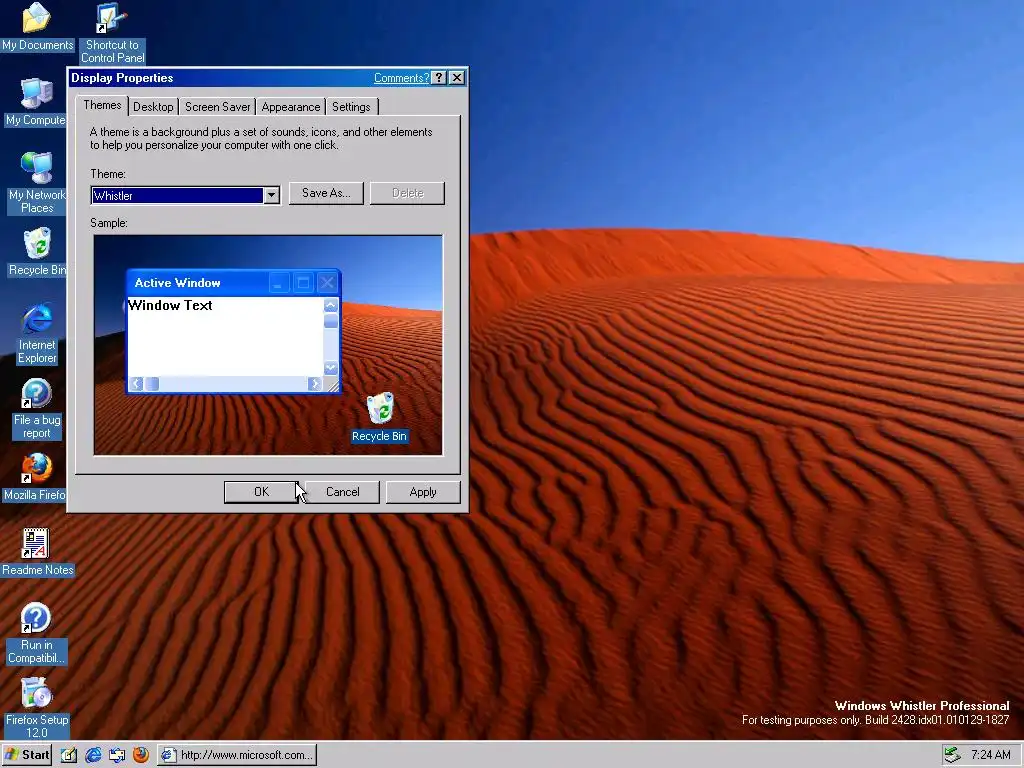Close the Display Properties dialog
1024x768 pixels.
click(457, 78)
